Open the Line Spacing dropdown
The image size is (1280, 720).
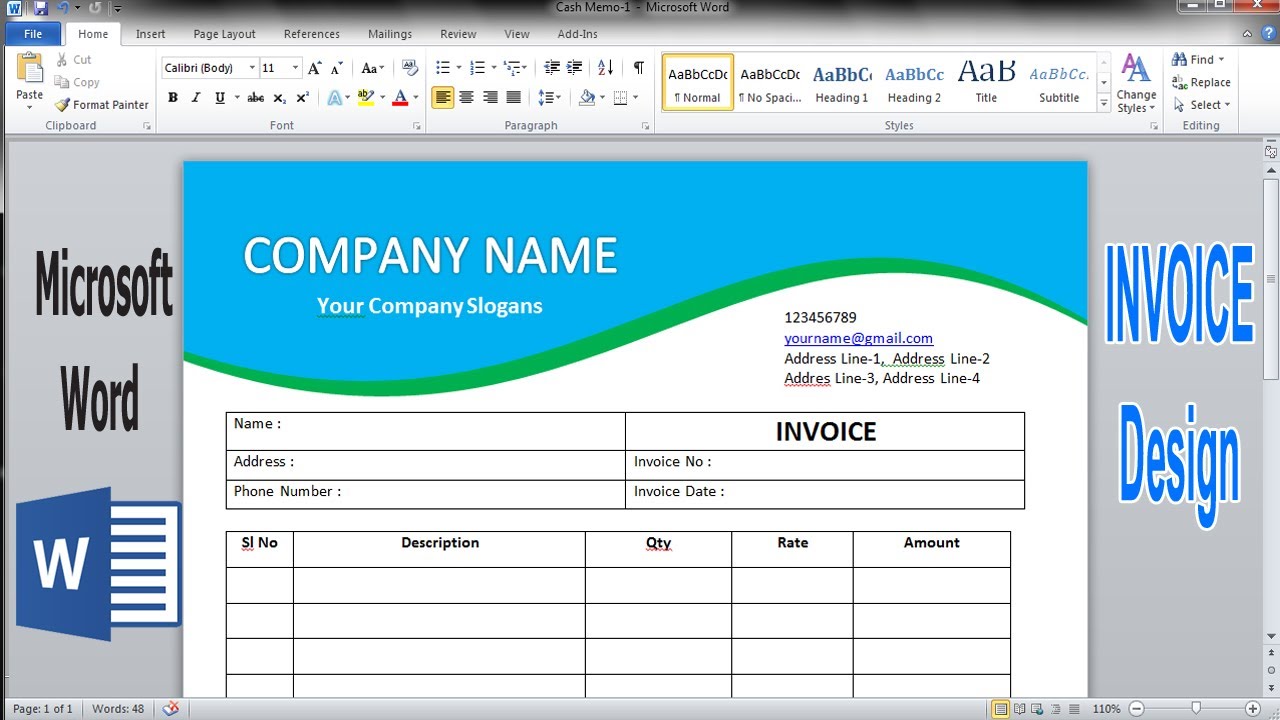[x=549, y=98]
